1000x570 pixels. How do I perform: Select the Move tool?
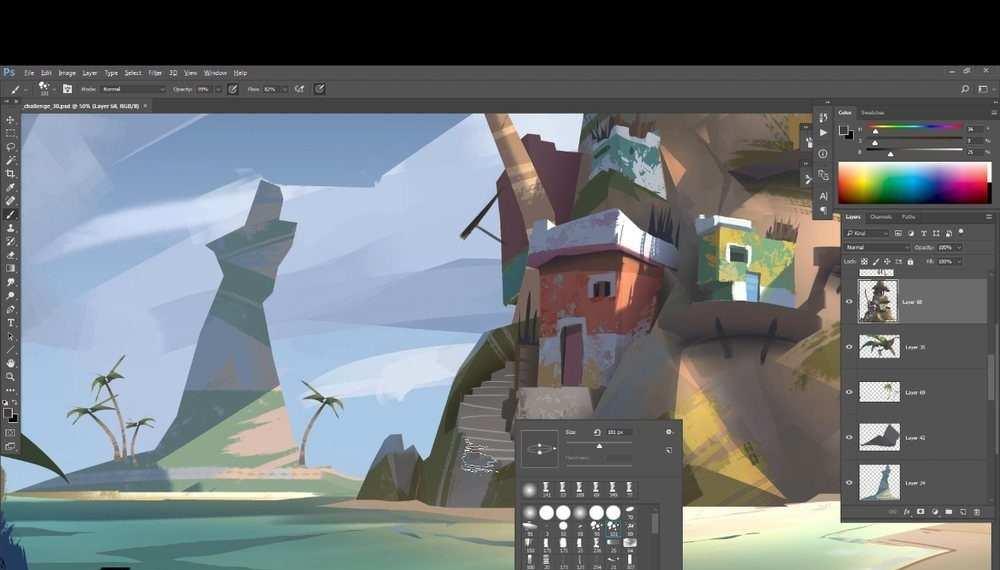[x=10, y=120]
